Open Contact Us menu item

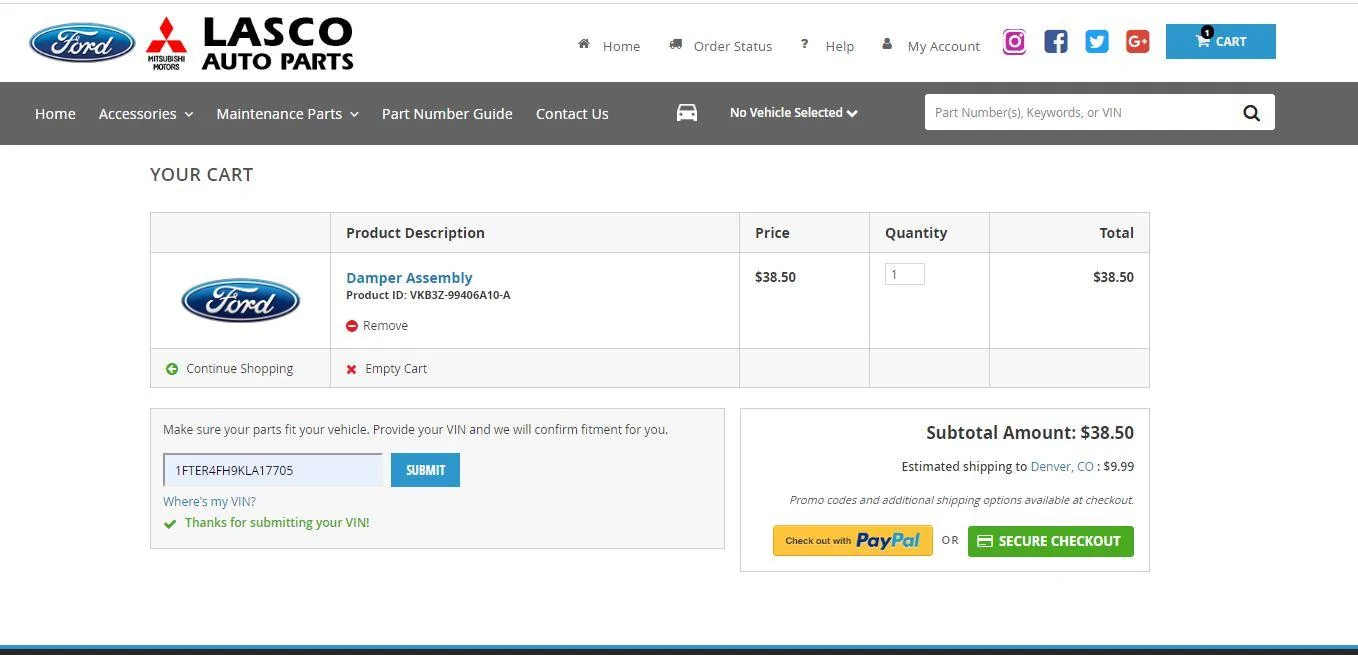click(572, 114)
